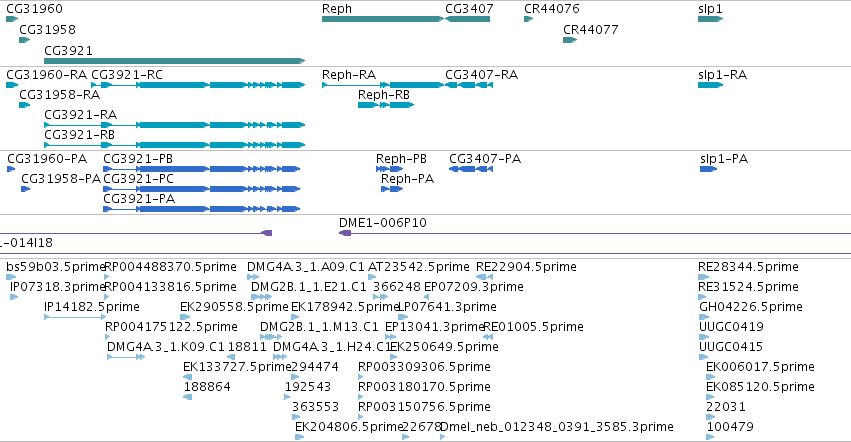Click the DMG2B.1_1.M13.C1 EST glyph
The width and height of the screenshot is (851, 442).
(x=271, y=337)
